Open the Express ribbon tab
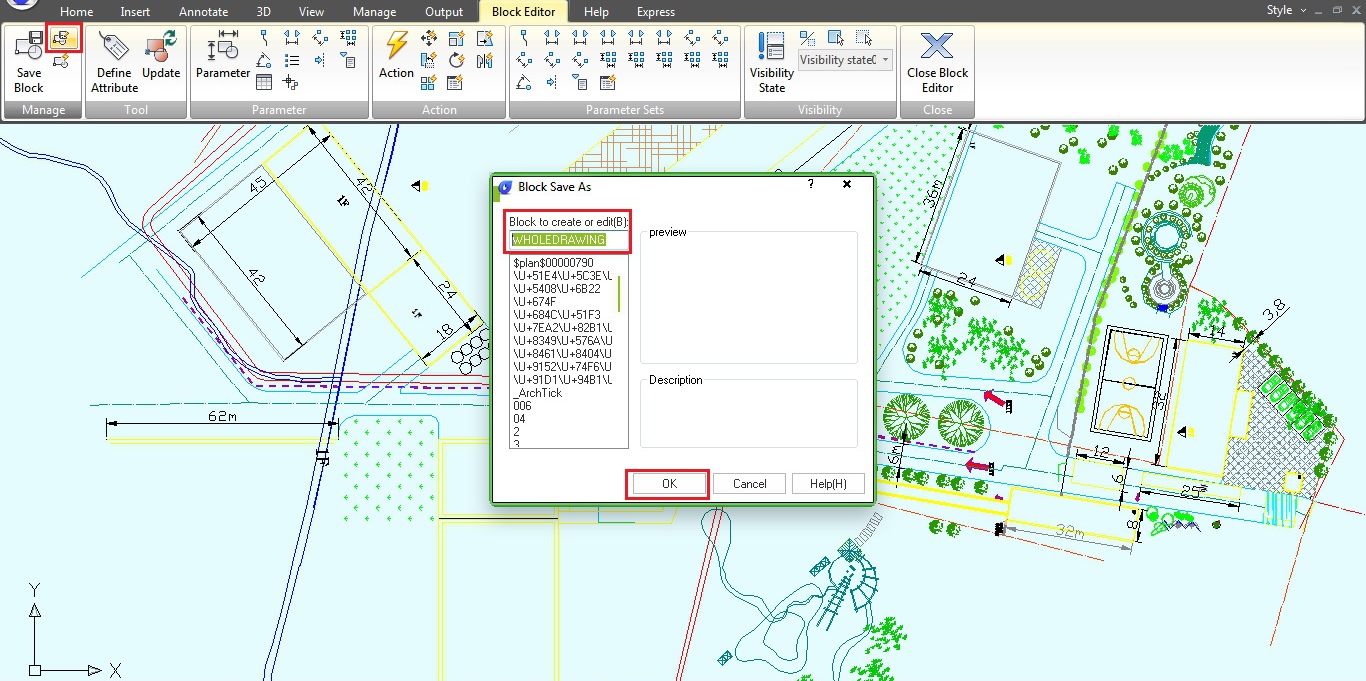Screen dimensions: 1366x681 655,12
